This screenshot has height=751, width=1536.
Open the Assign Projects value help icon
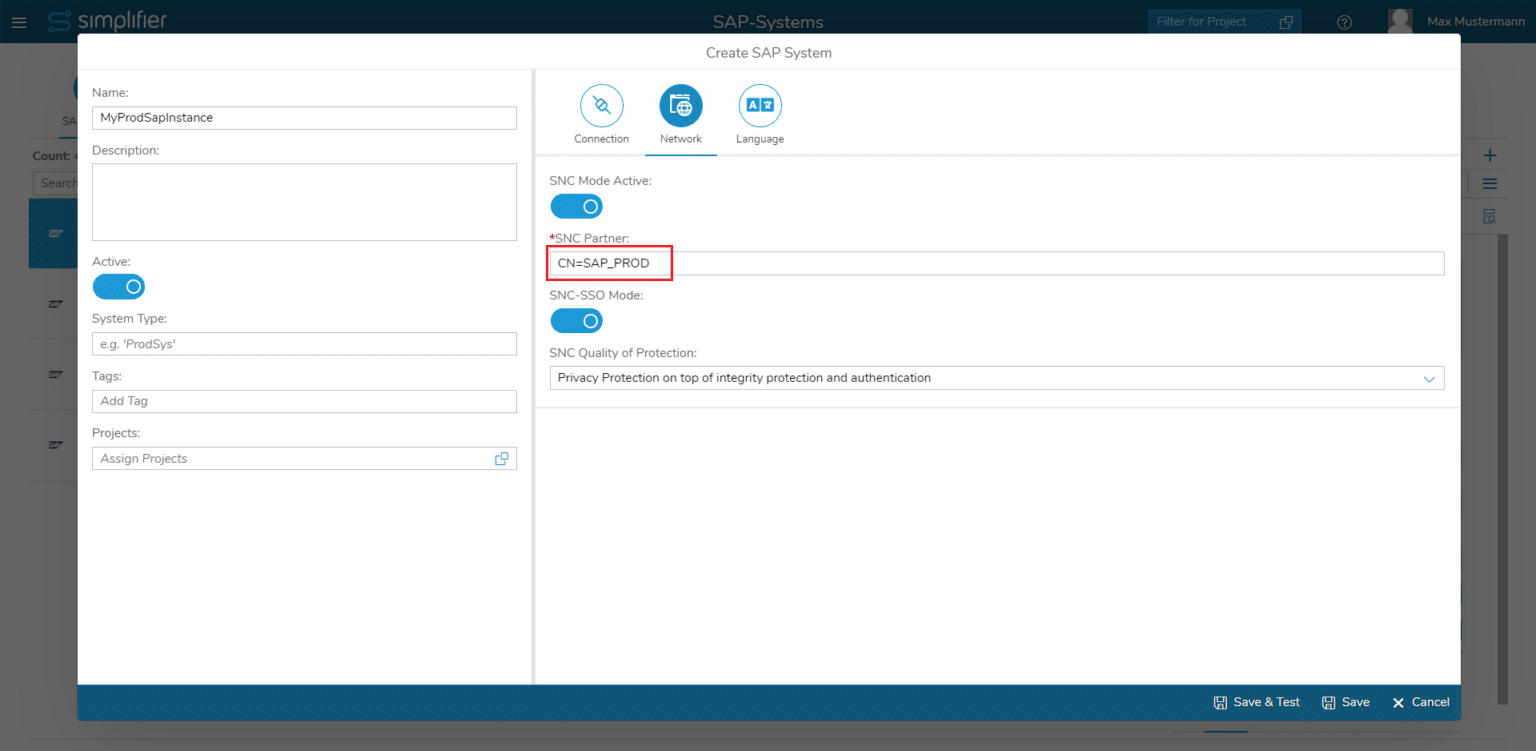click(x=502, y=457)
